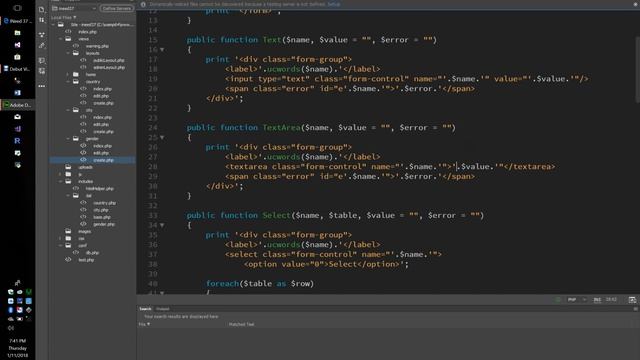This screenshot has width=640, height=360.
Task: Click the File Management arrows icon
Action: [42, 20]
